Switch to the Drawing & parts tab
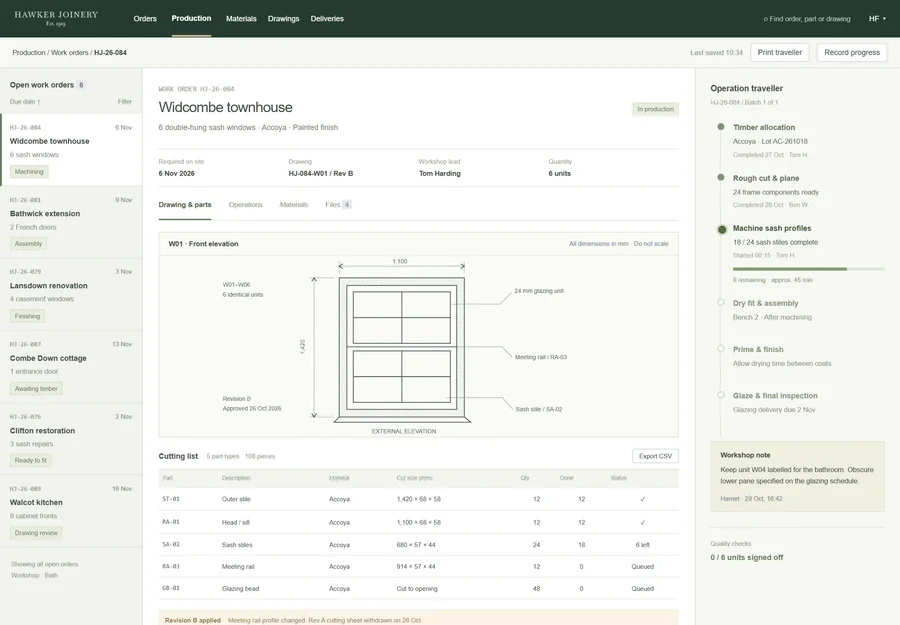The image size is (900, 625). tap(185, 205)
